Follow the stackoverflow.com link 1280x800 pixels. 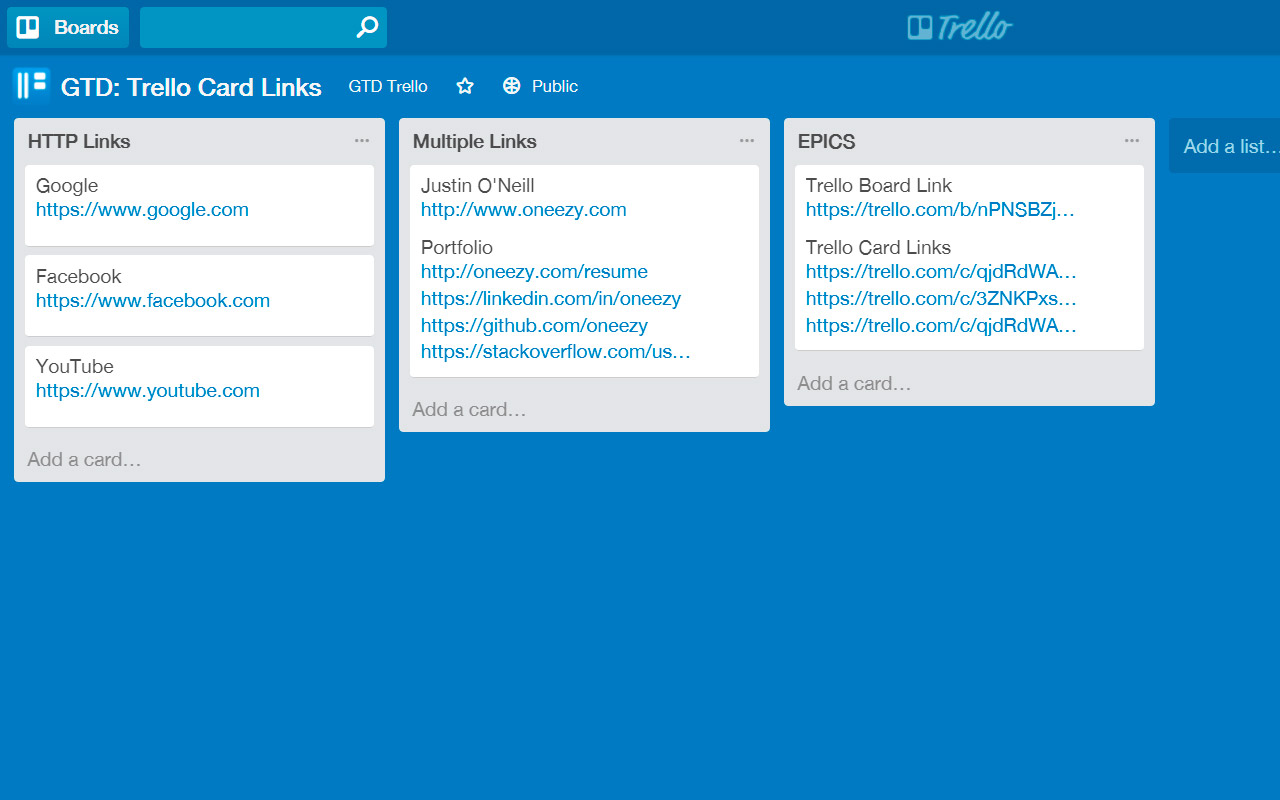coord(556,352)
